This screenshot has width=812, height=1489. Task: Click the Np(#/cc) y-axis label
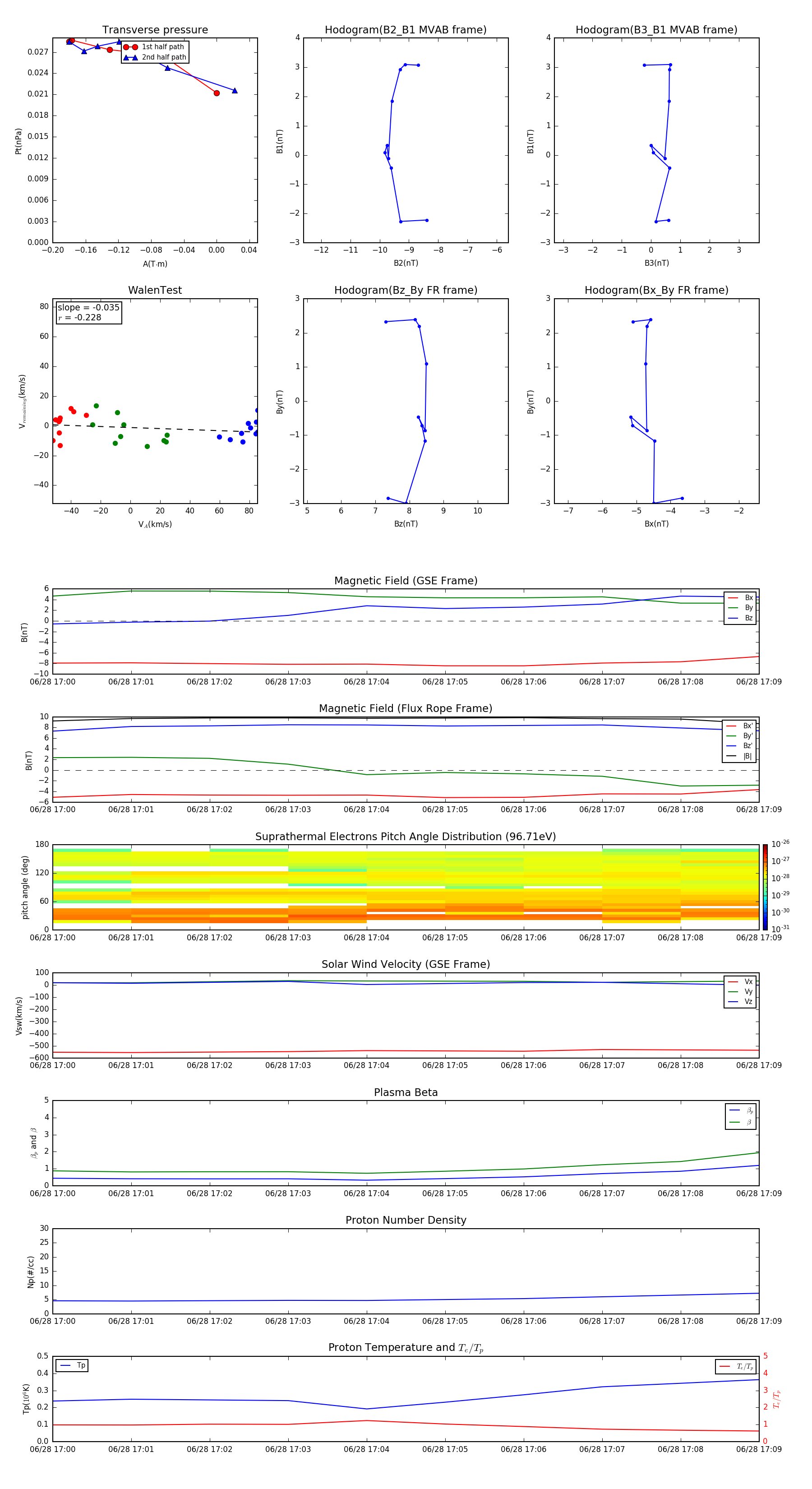31,1271
